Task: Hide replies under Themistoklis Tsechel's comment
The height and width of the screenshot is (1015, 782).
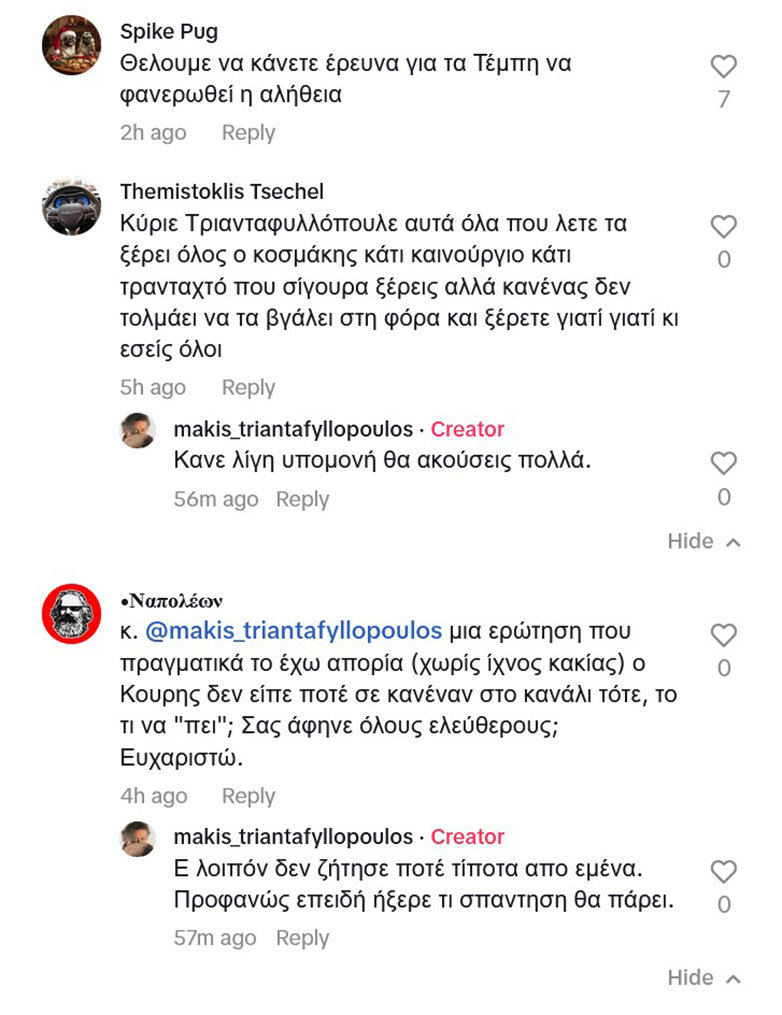Action: pos(704,541)
